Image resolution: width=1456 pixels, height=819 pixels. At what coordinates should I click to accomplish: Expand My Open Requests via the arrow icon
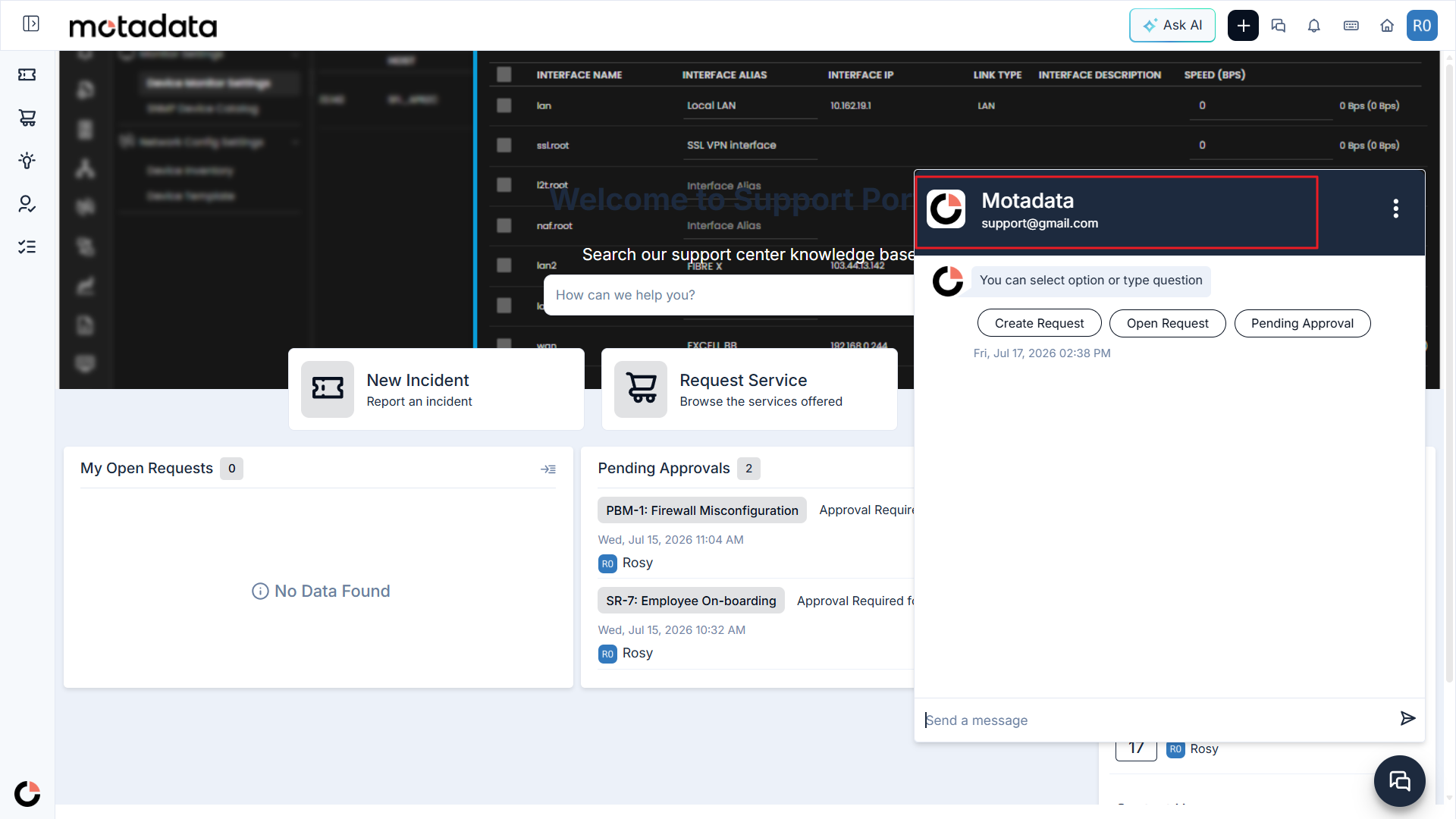548,469
